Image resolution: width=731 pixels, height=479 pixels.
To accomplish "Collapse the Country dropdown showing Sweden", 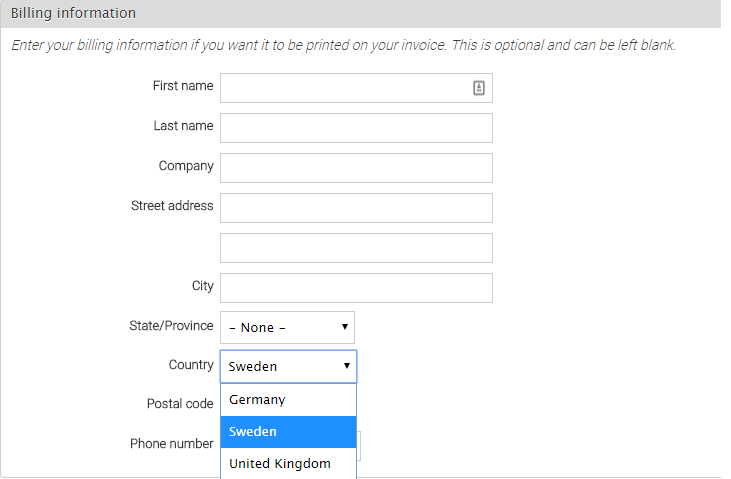I will (288, 367).
